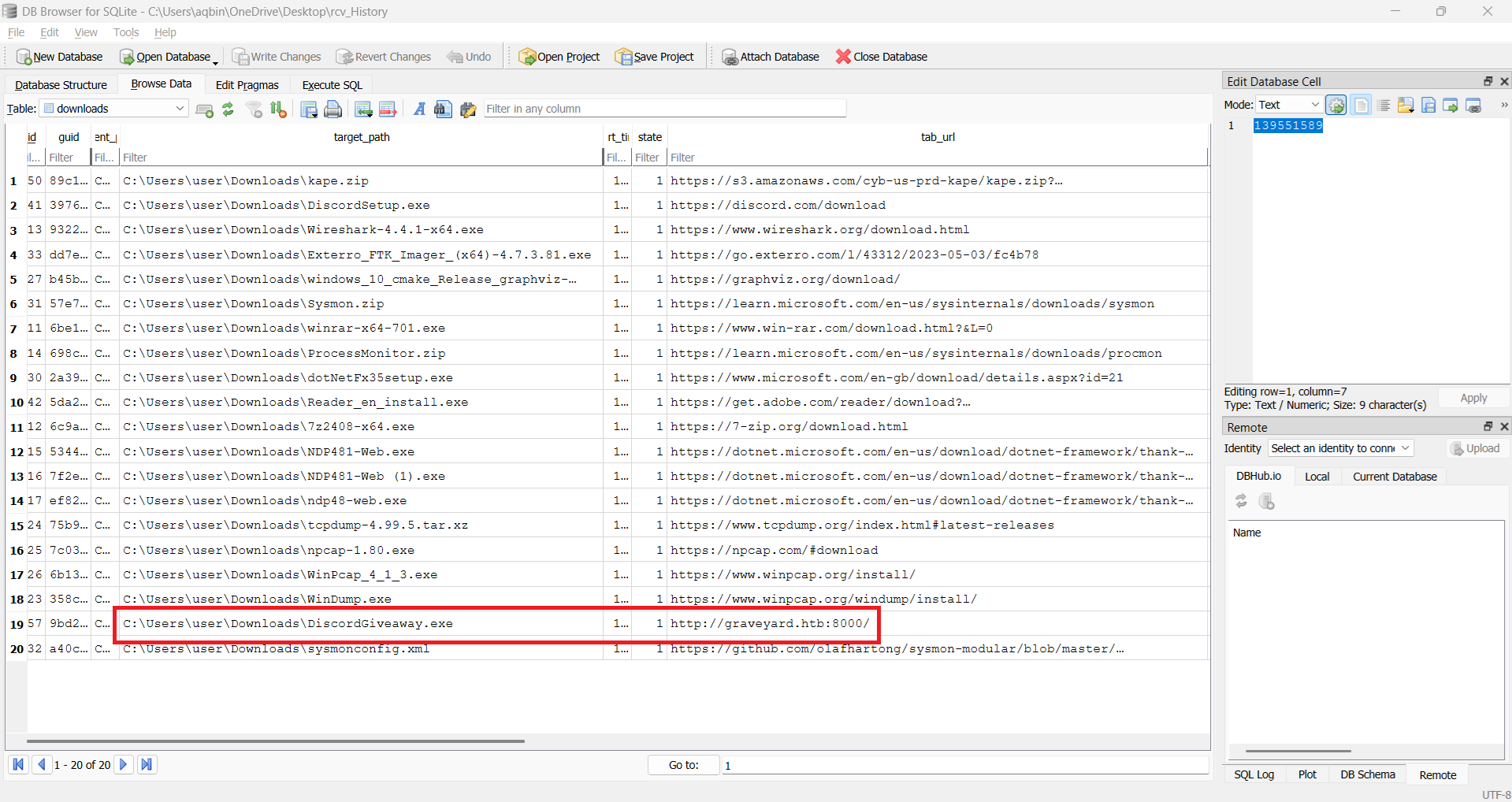Delete the current record icon
The height and width of the screenshot is (802, 1512).
coord(388,110)
